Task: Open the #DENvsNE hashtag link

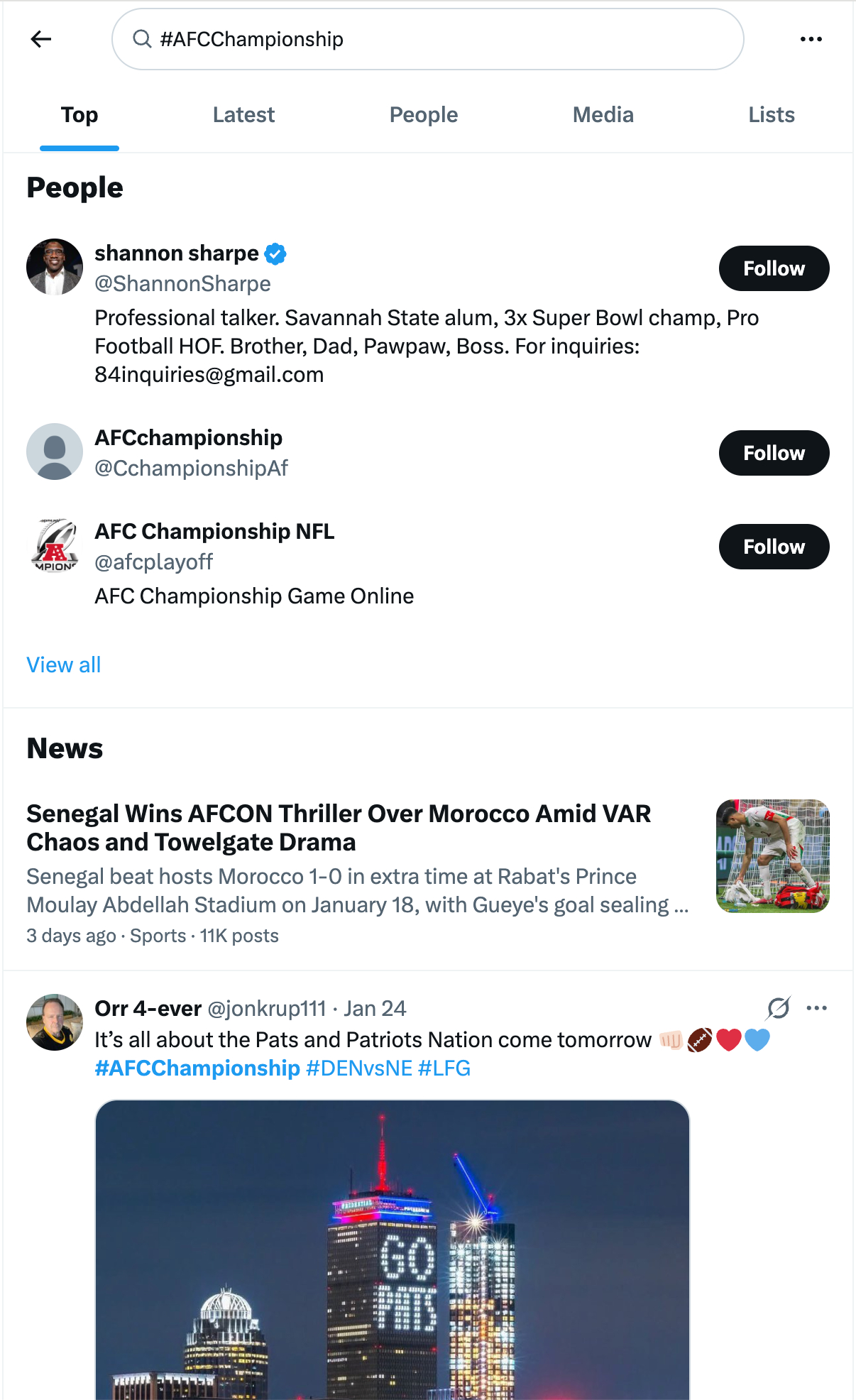Action: coord(359,1068)
